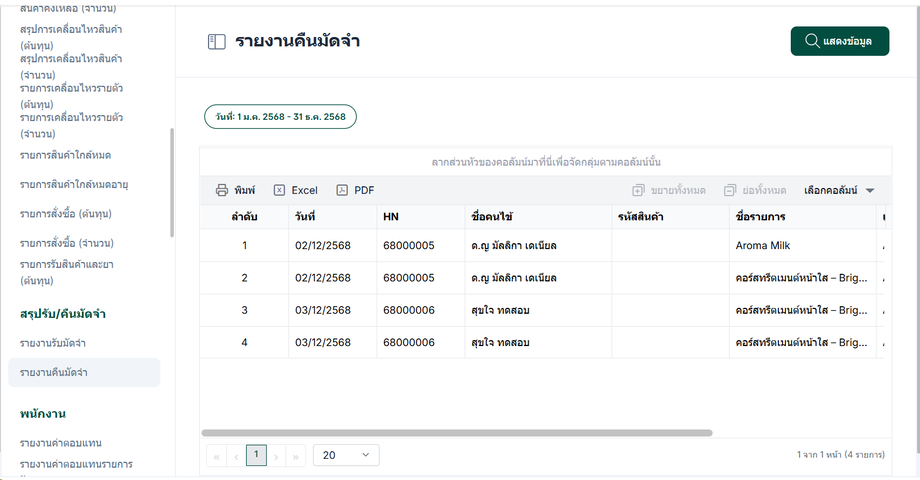The width and height of the screenshot is (920, 480).
Task: Open สรุปการเคลื่อนไหวสินค้า (จำนวน) in sidebar
Action: tap(71, 66)
